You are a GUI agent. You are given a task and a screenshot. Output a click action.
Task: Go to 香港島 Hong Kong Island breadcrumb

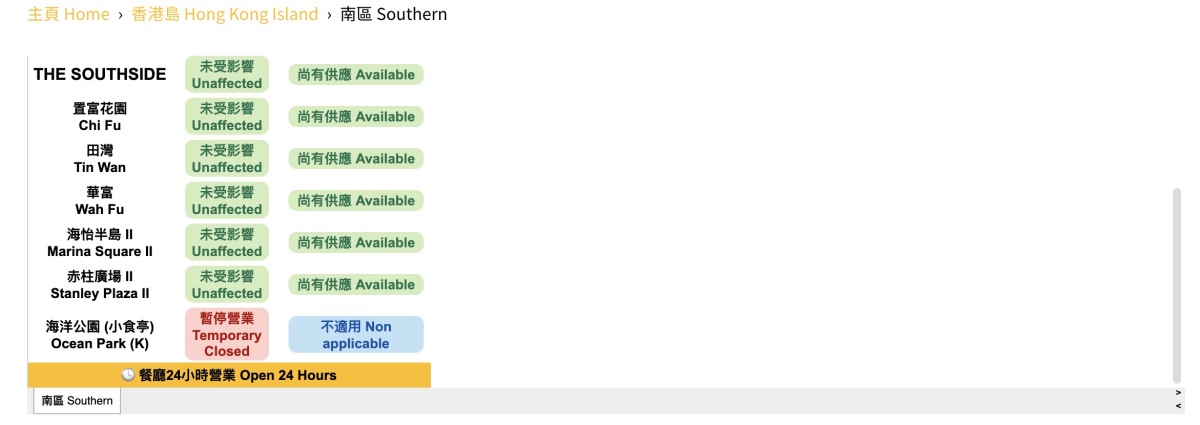[x=225, y=14]
